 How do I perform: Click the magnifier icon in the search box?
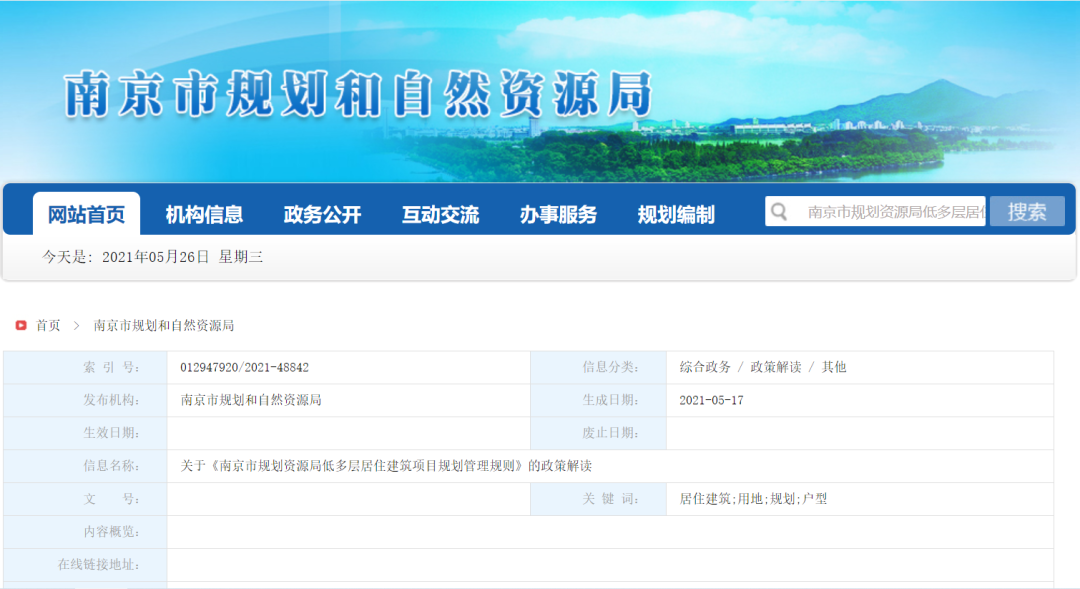(779, 211)
